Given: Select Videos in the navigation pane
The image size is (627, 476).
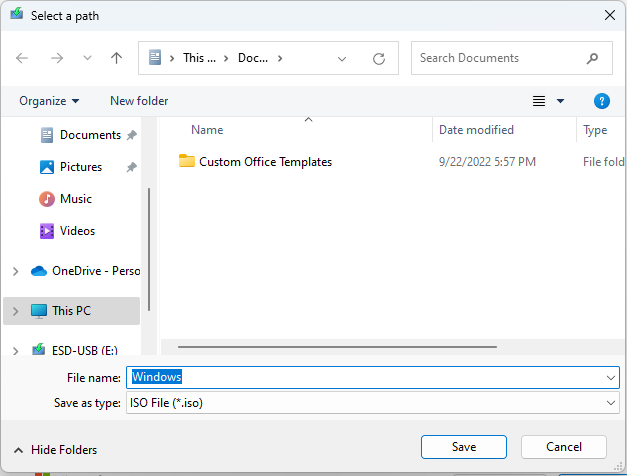Looking at the screenshot, I should point(77,231).
